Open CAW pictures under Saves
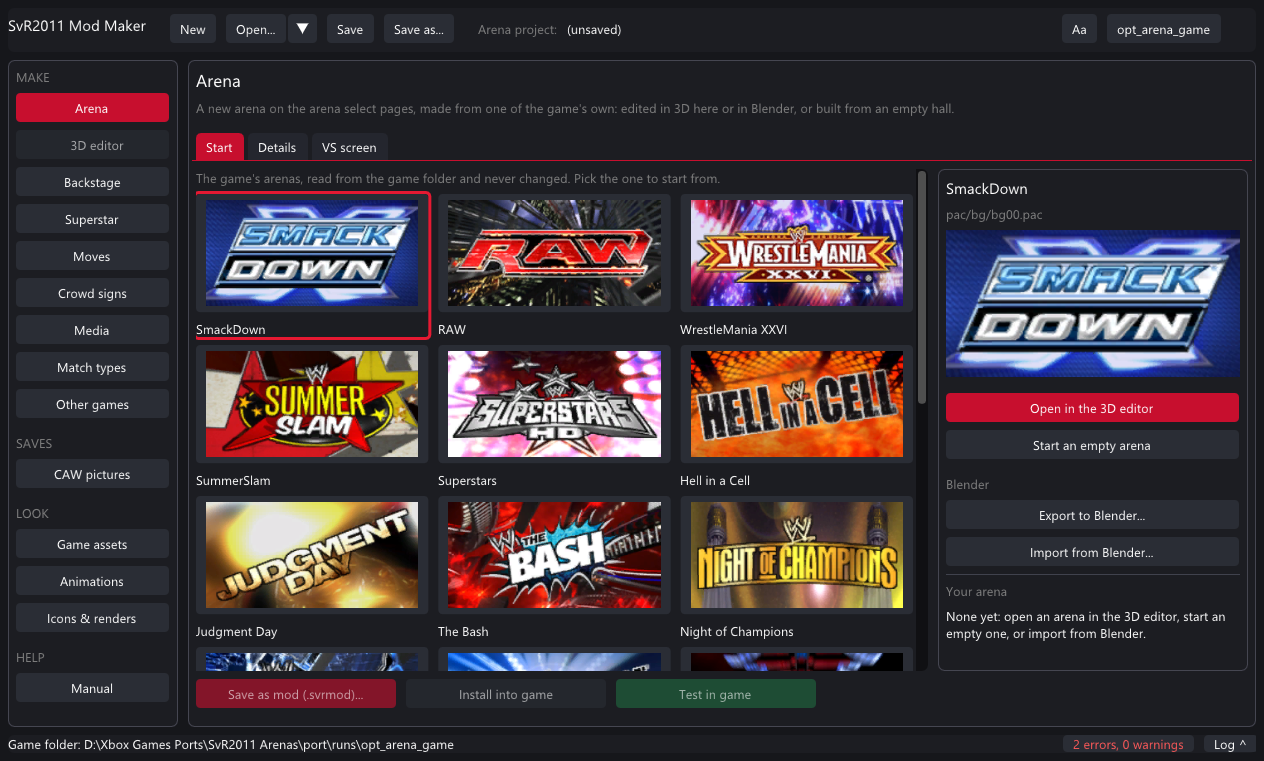The width and height of the screenshot is (1264, 761). pos(92,474)
